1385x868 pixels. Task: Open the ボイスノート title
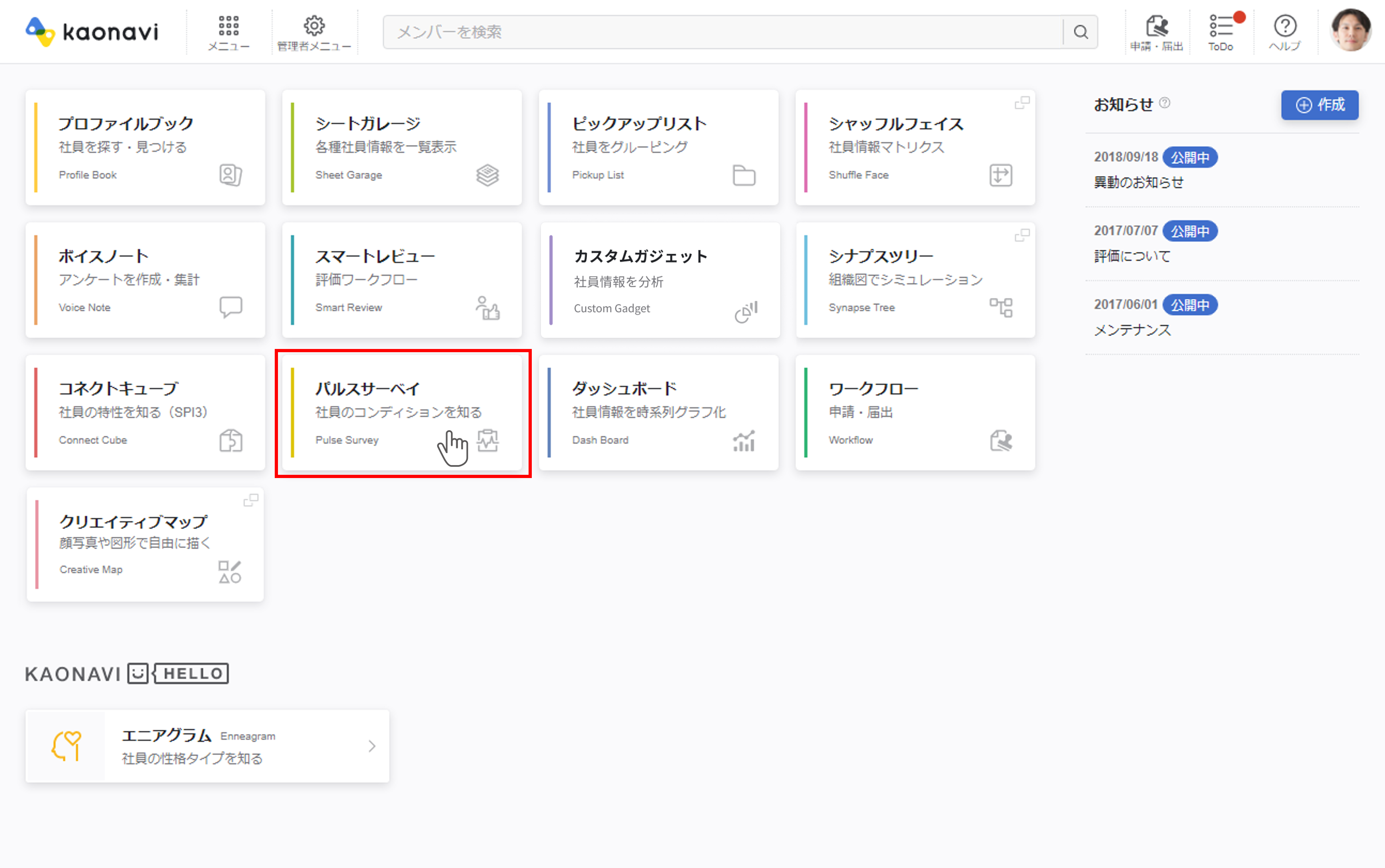[103, 256]
